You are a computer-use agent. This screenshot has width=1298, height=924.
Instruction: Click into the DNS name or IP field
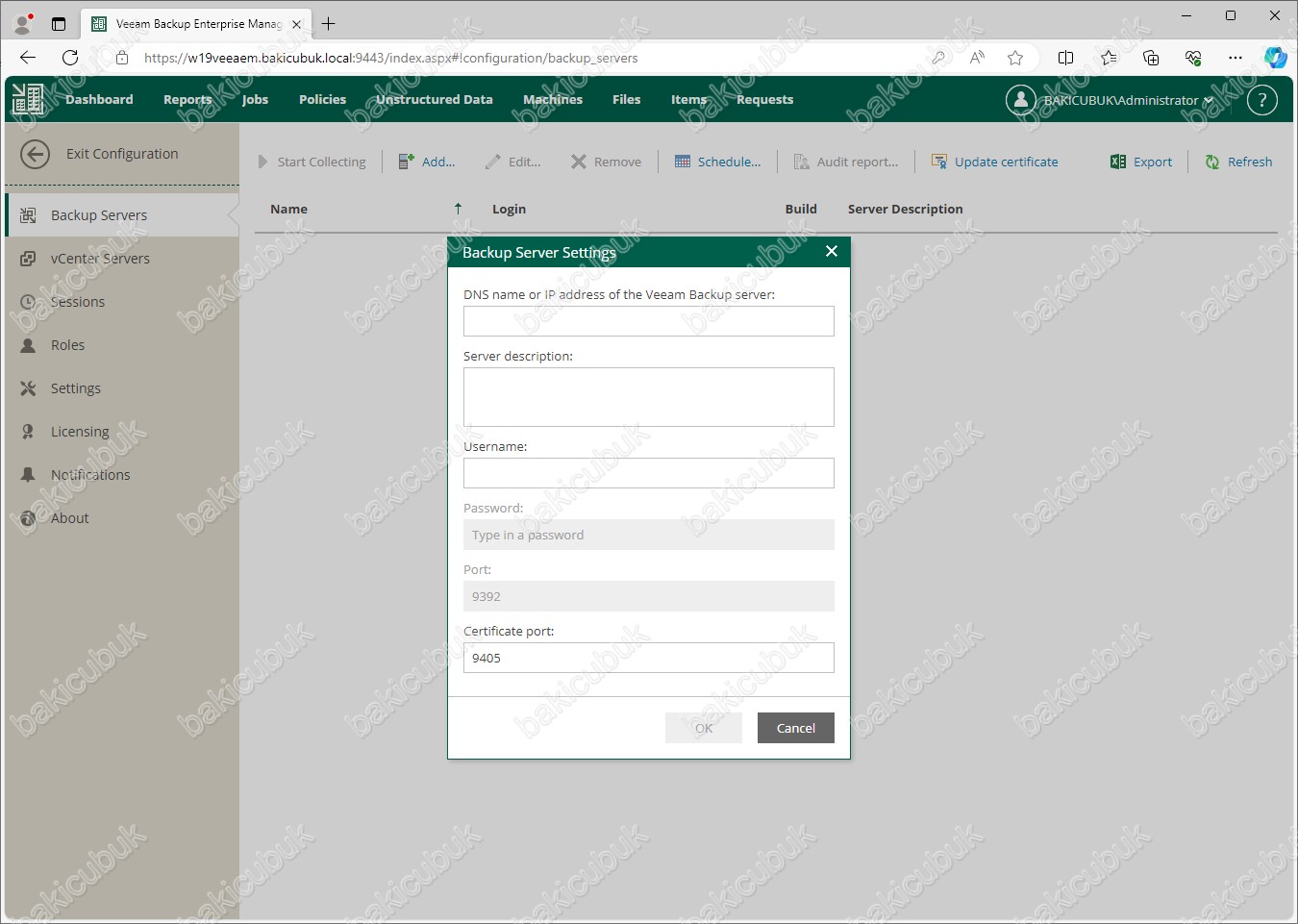[x=648, y=322]
